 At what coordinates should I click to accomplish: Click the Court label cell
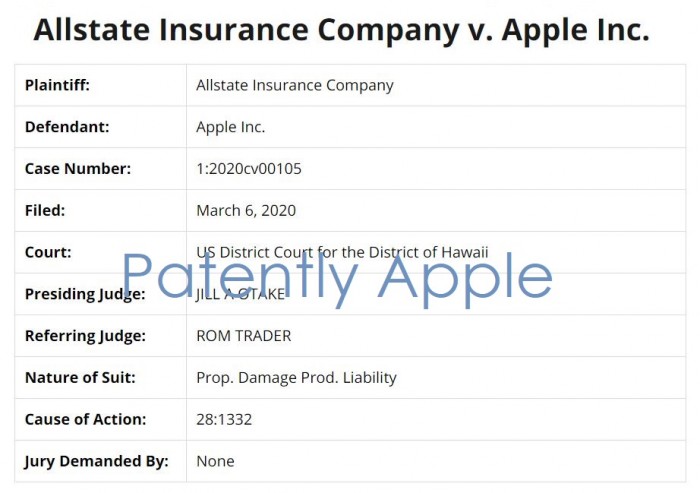coord(100,252)
